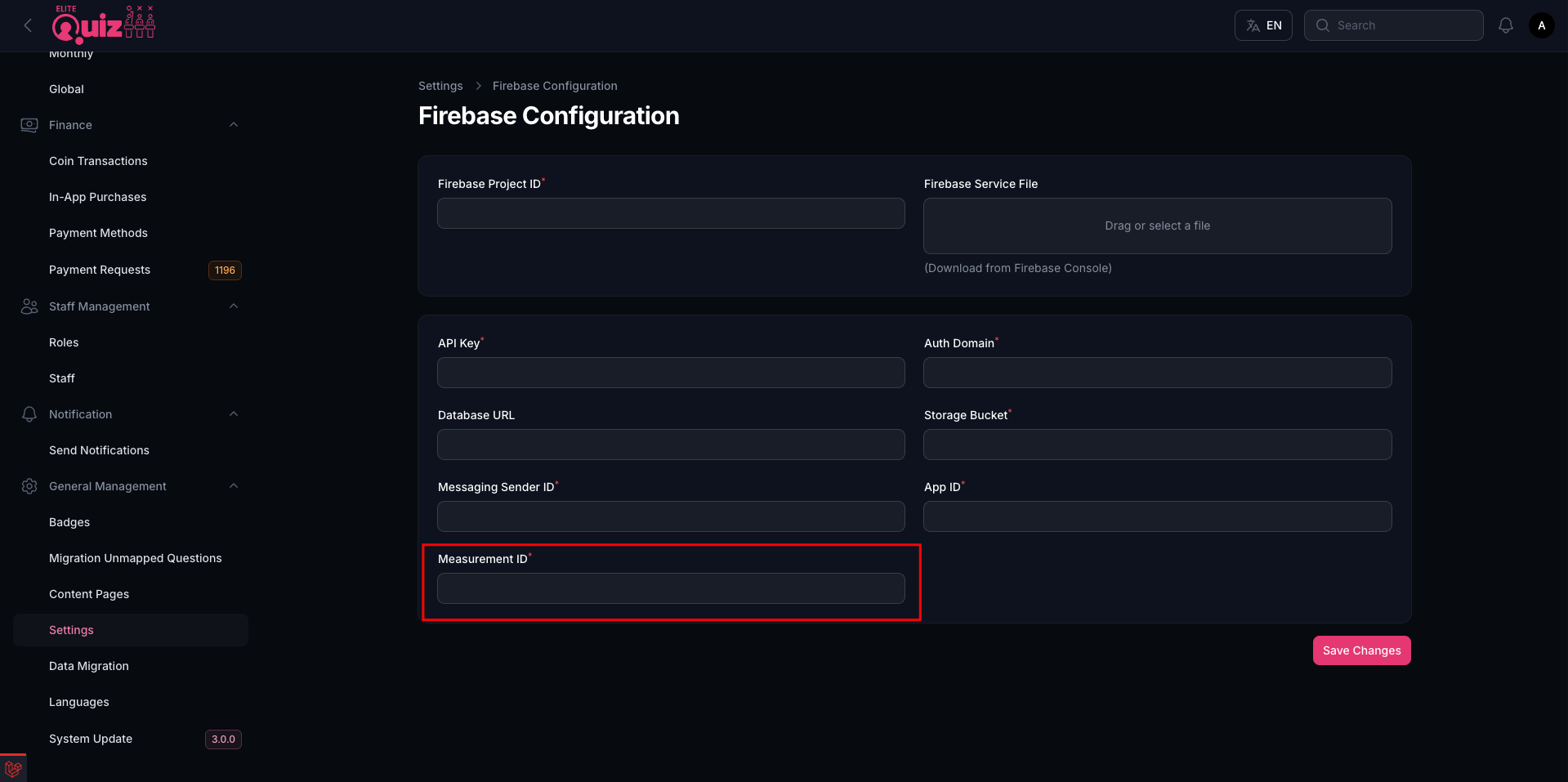Focus the Firebase Project ID field
Viewport: 1568px width, 782px height.
(x=671, y=213)
